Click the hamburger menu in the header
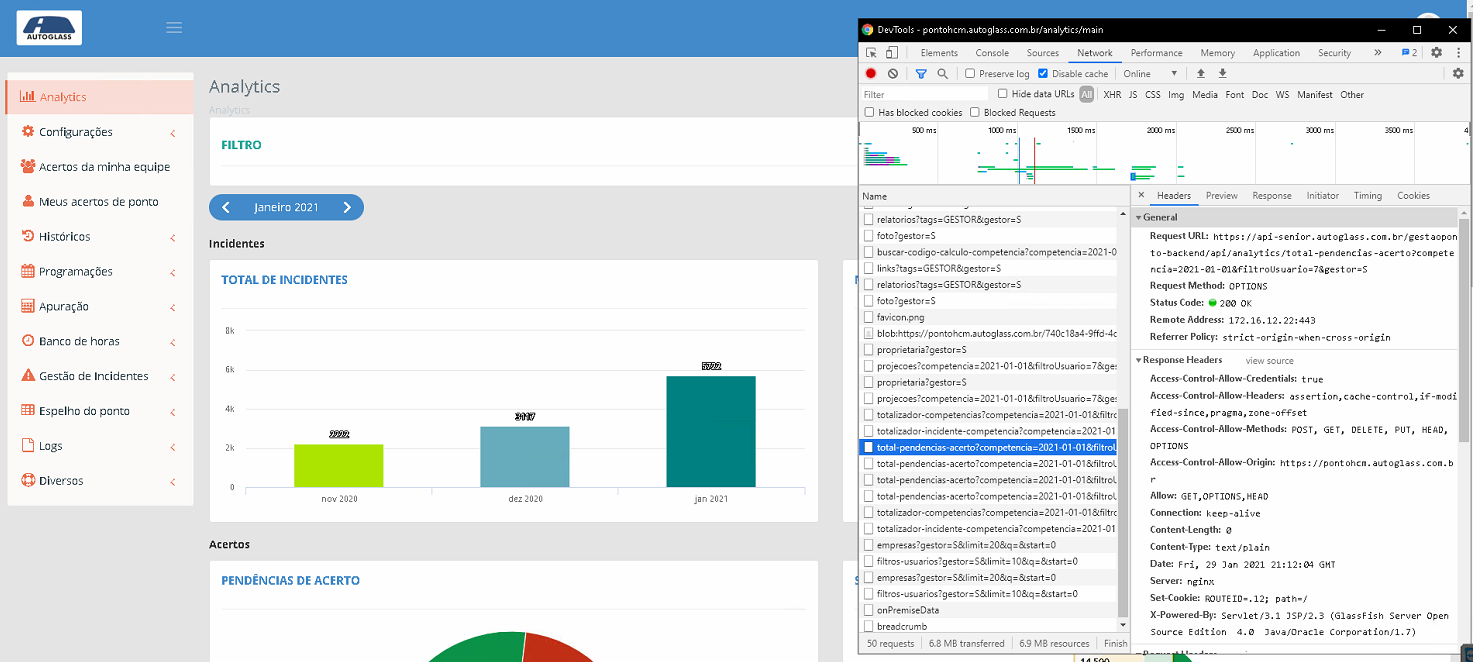1473x662 pixels. [174, 28]
